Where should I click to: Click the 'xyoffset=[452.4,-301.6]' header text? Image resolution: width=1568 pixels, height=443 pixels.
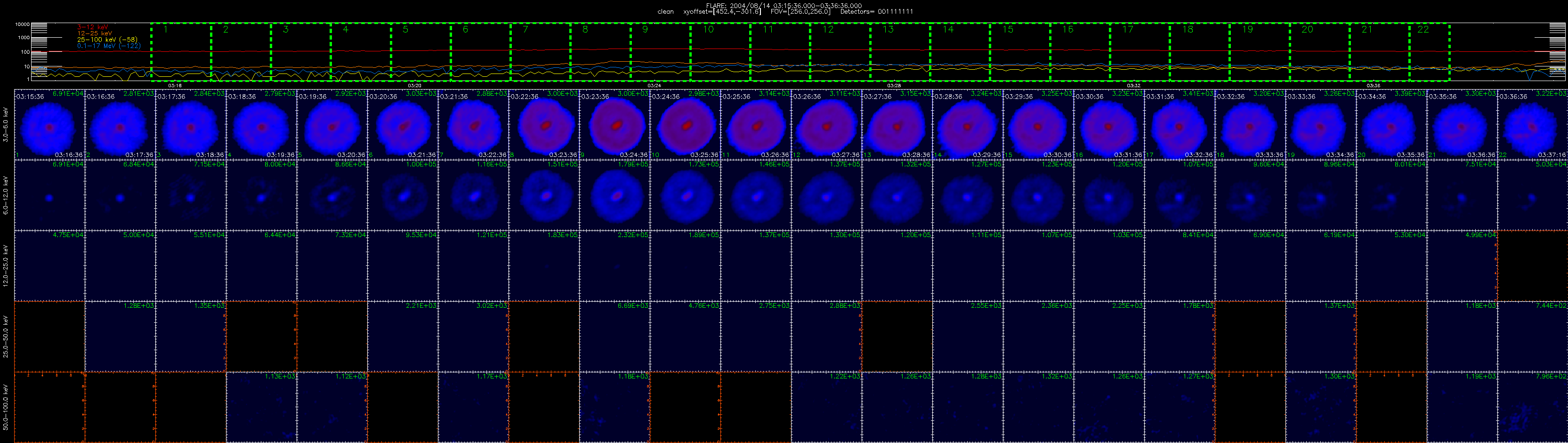[x=722, y=12]
